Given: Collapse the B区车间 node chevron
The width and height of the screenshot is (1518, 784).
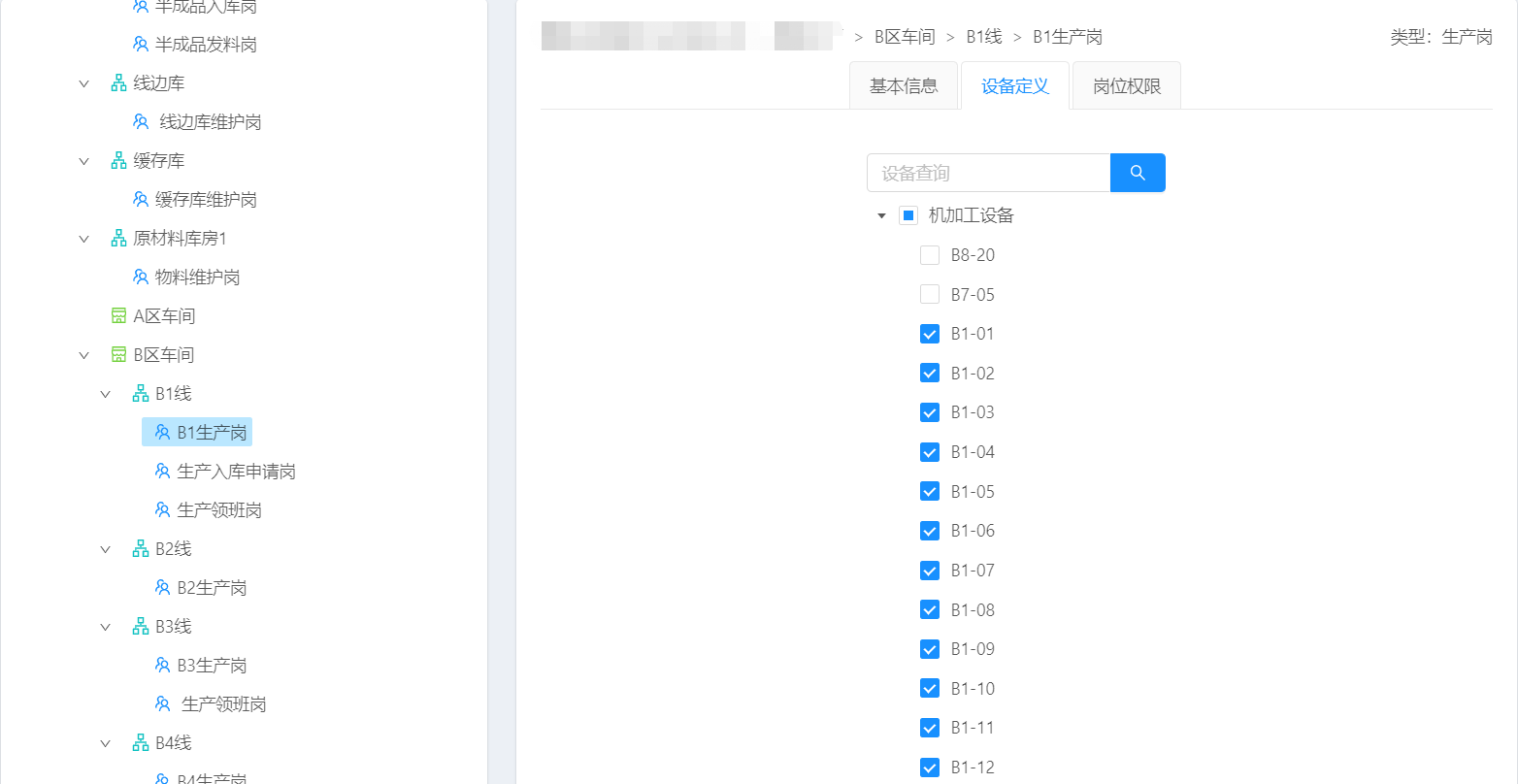Looking at the screenshot, I should (83, 355).
